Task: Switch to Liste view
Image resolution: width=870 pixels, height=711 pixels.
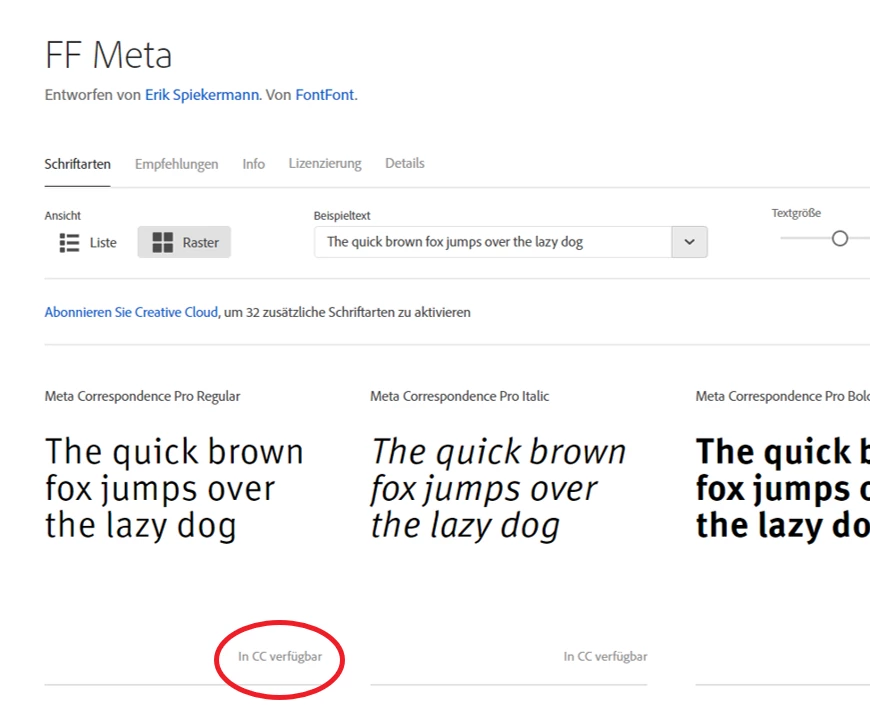Action: coord(88,243)
